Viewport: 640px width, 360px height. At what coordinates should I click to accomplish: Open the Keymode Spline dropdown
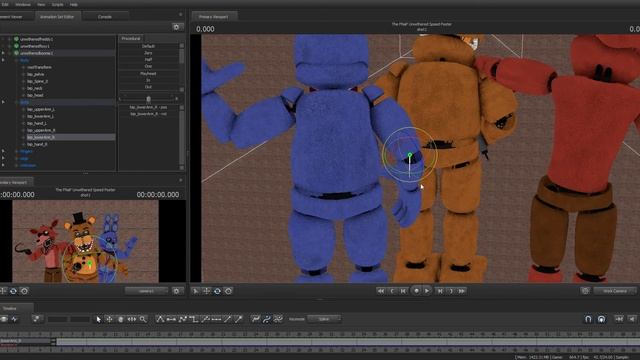[x=324, y=319]
